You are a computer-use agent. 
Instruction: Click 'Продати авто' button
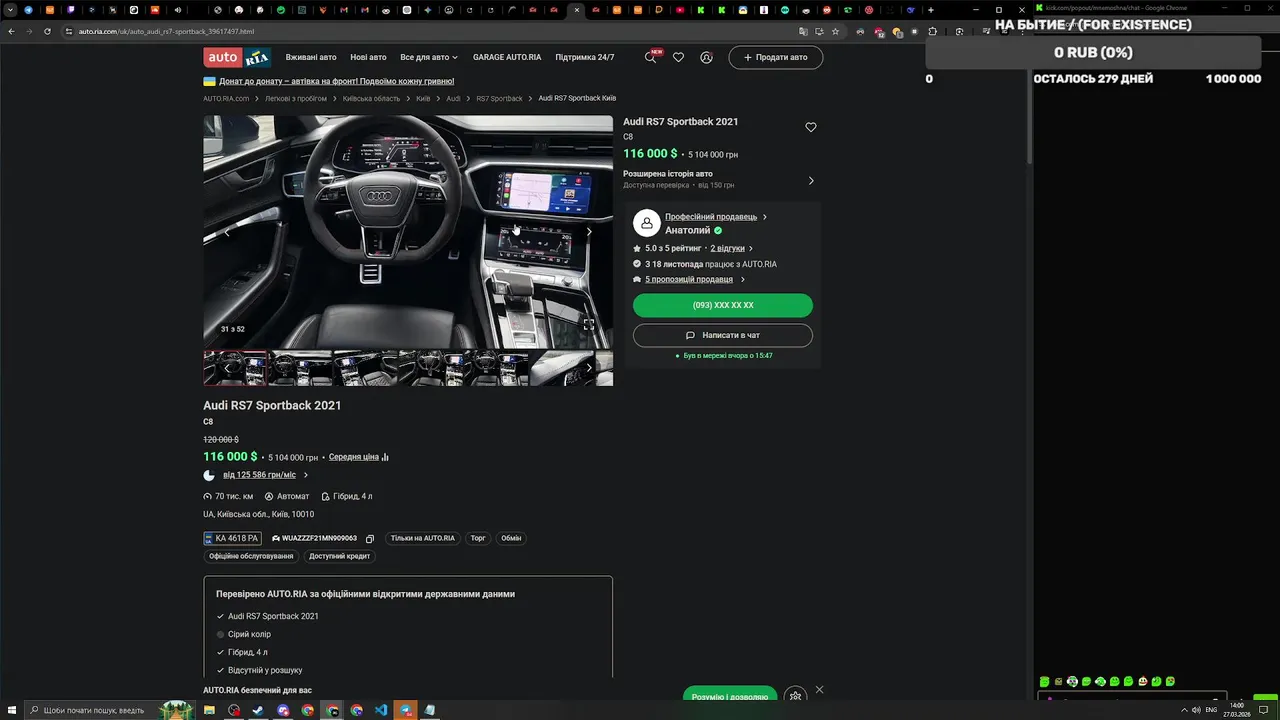776,57
